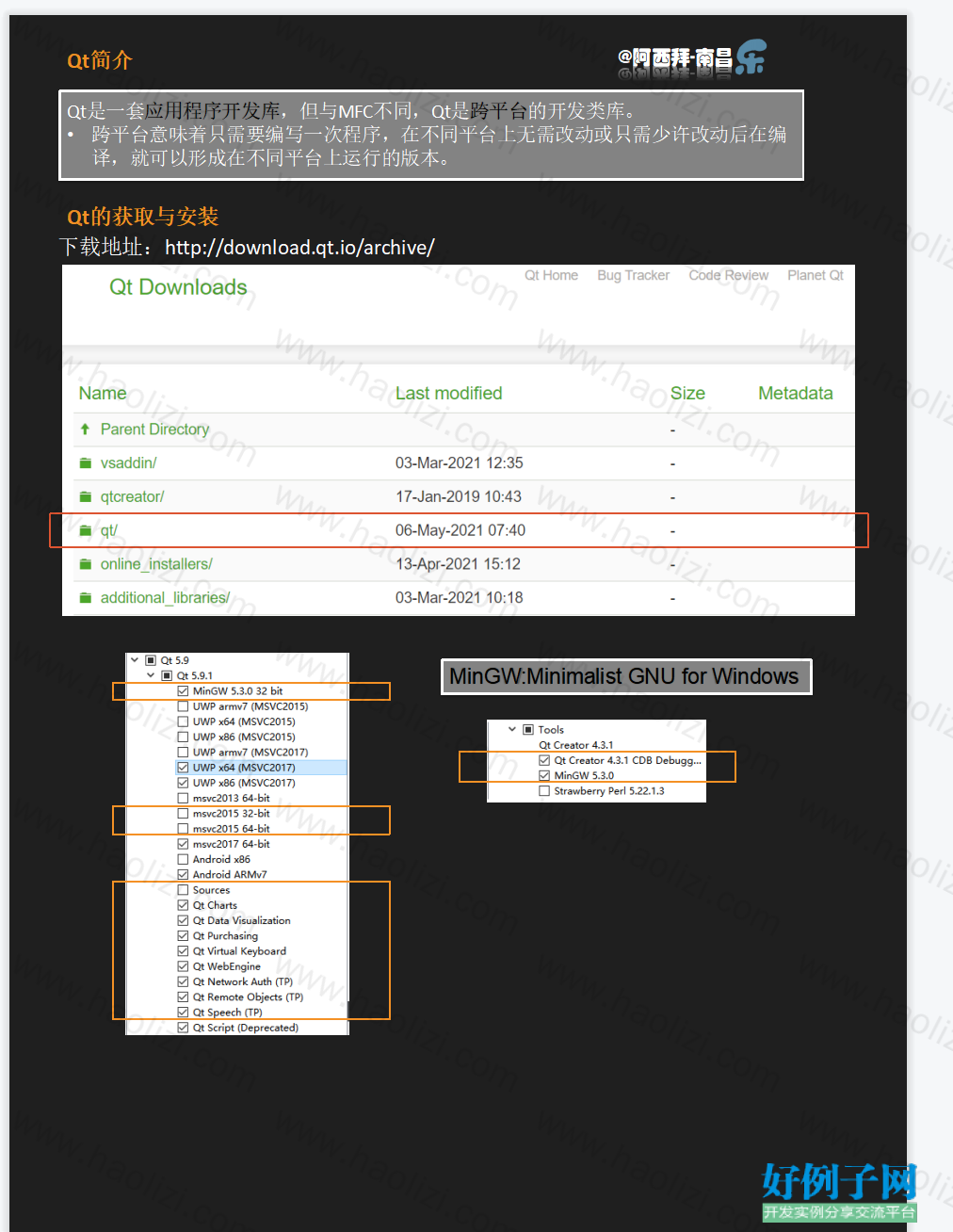Collapse the Qt 5.9 tree node
Viewport: 953px width, 1232px height.
tap(135, 660)
